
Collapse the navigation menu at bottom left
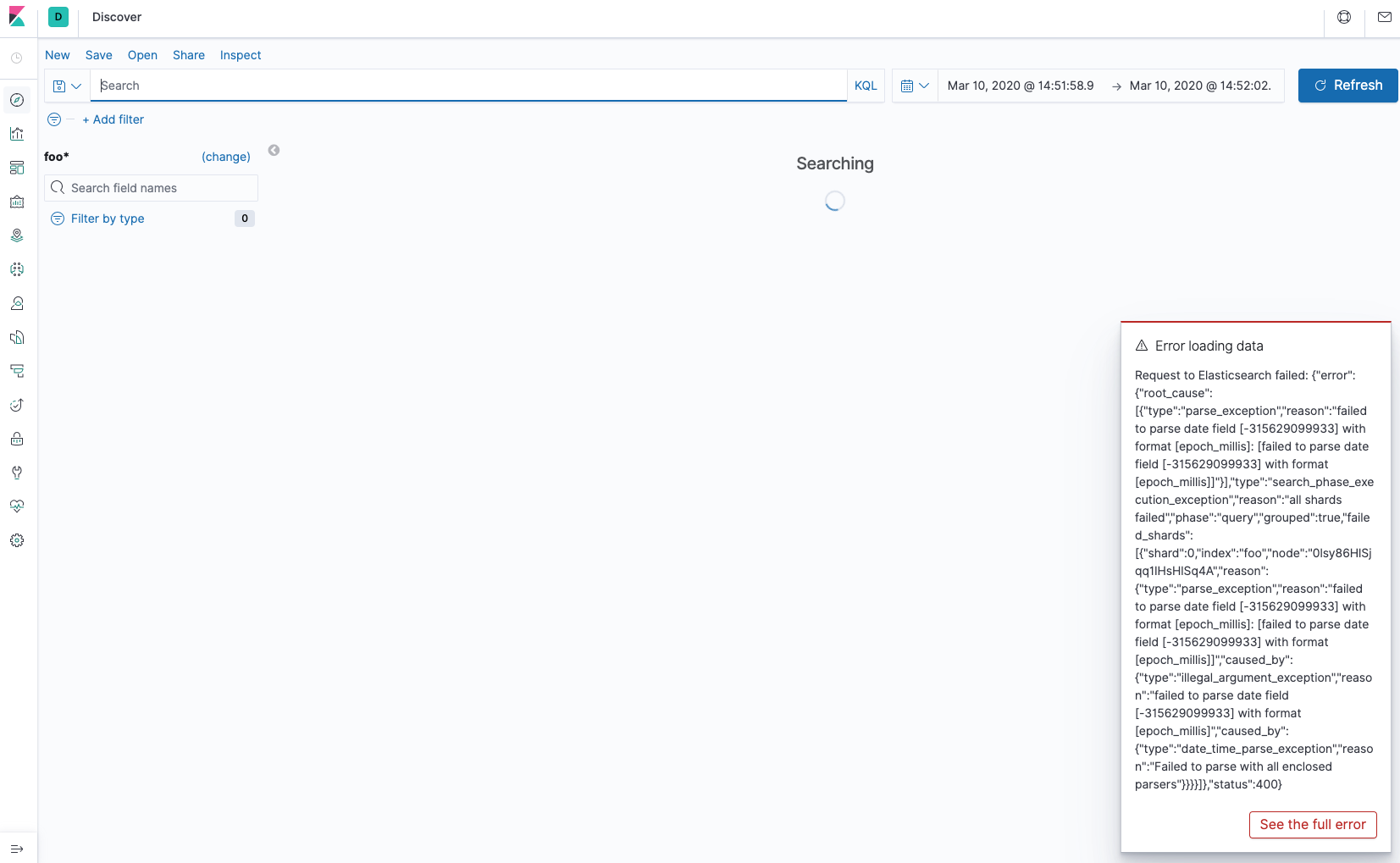point(17,849)
